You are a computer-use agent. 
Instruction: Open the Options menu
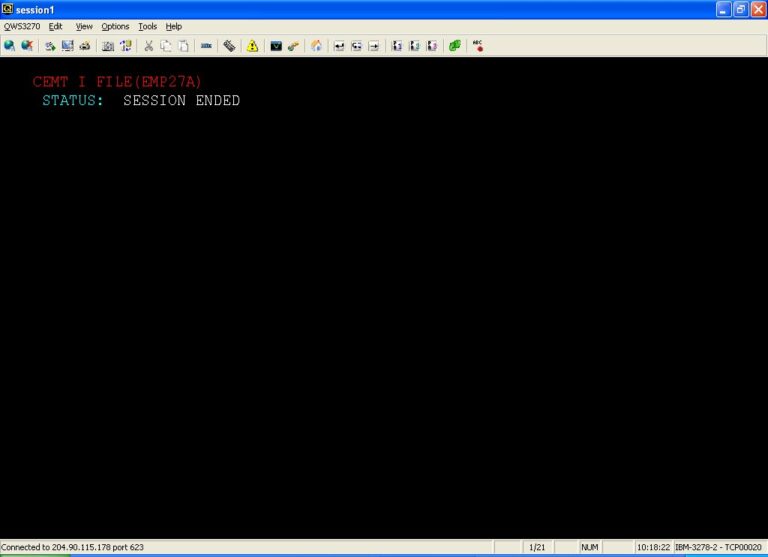[x=115, y=26]
